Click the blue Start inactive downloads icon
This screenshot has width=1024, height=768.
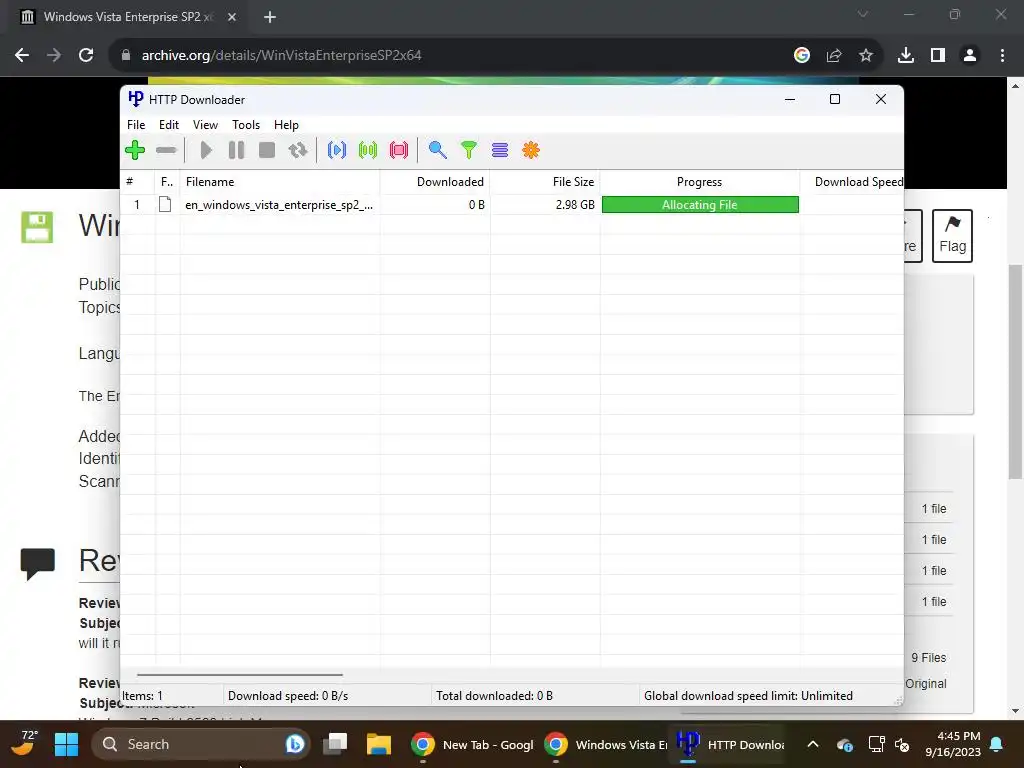pyautogui.click(x=337, y=150)
